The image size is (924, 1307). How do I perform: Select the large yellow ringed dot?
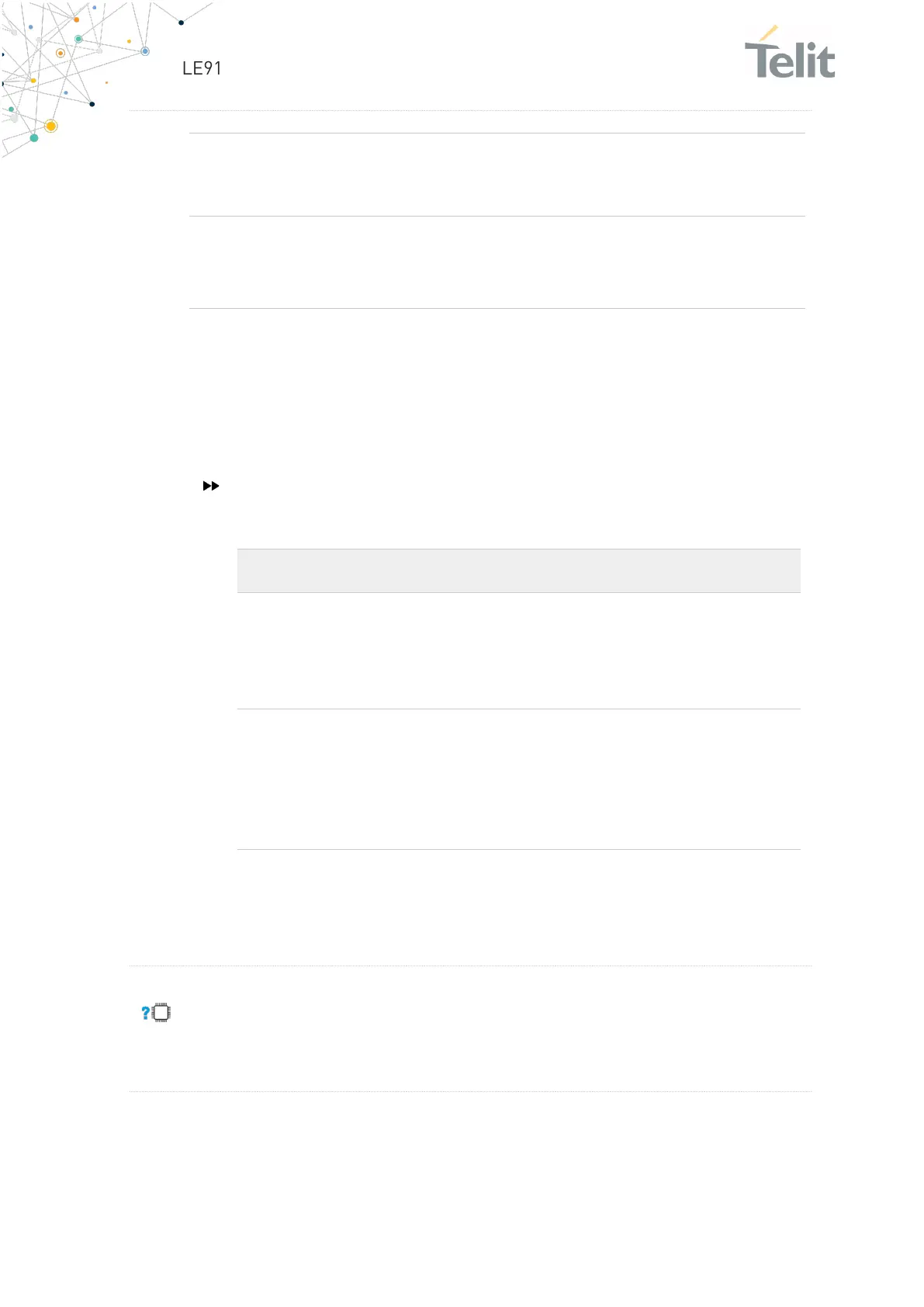pos(51,126)
